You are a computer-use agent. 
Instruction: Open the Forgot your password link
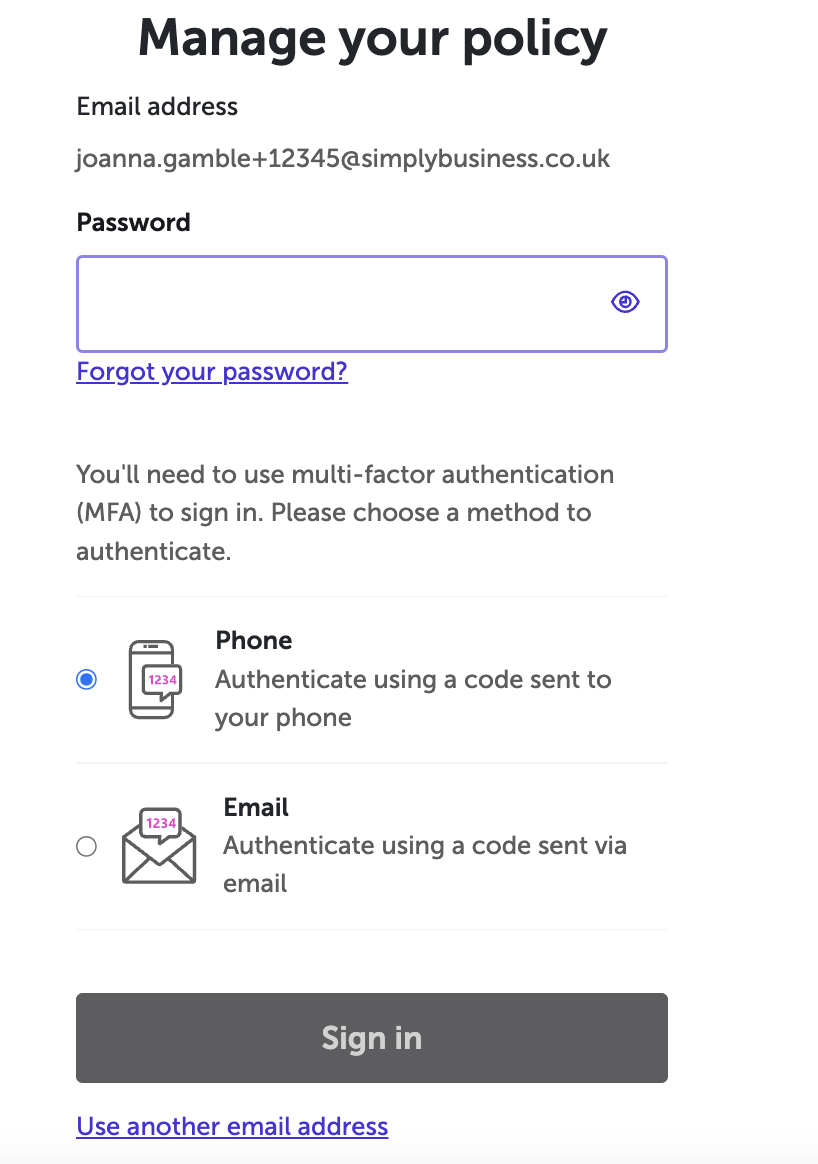(x=212, y=371)
